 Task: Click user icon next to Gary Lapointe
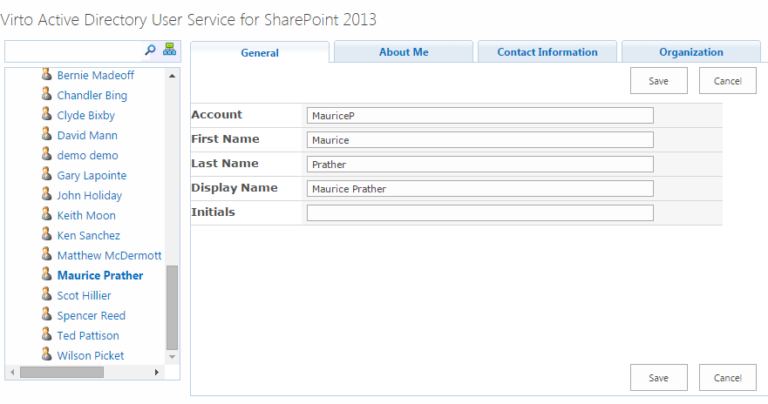coord(46,175)
